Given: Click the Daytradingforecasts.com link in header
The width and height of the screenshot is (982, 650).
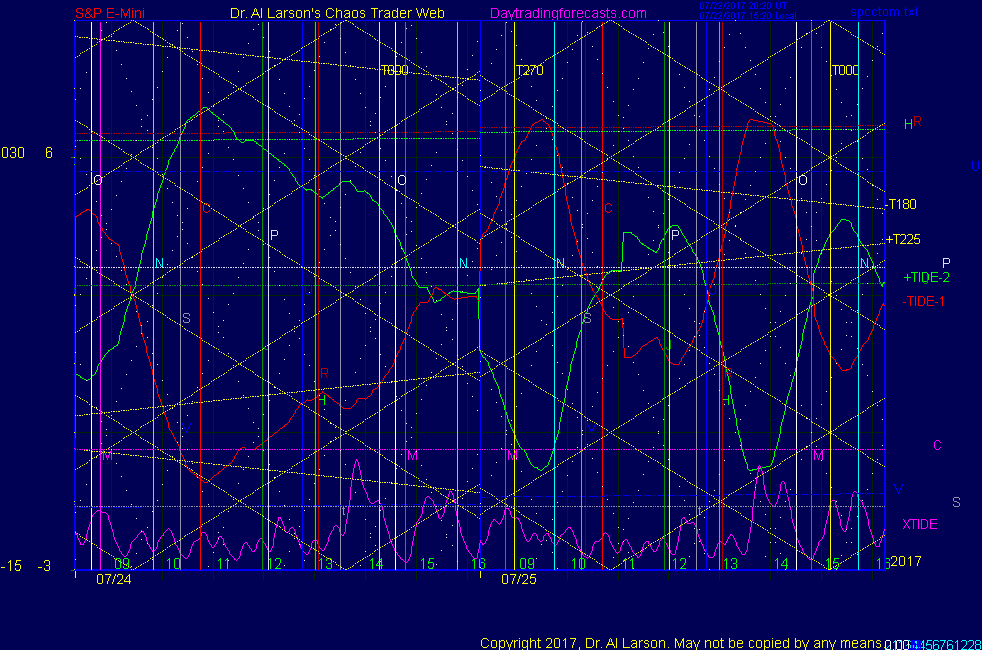Looking at the screenshot, I should [567, 14].
